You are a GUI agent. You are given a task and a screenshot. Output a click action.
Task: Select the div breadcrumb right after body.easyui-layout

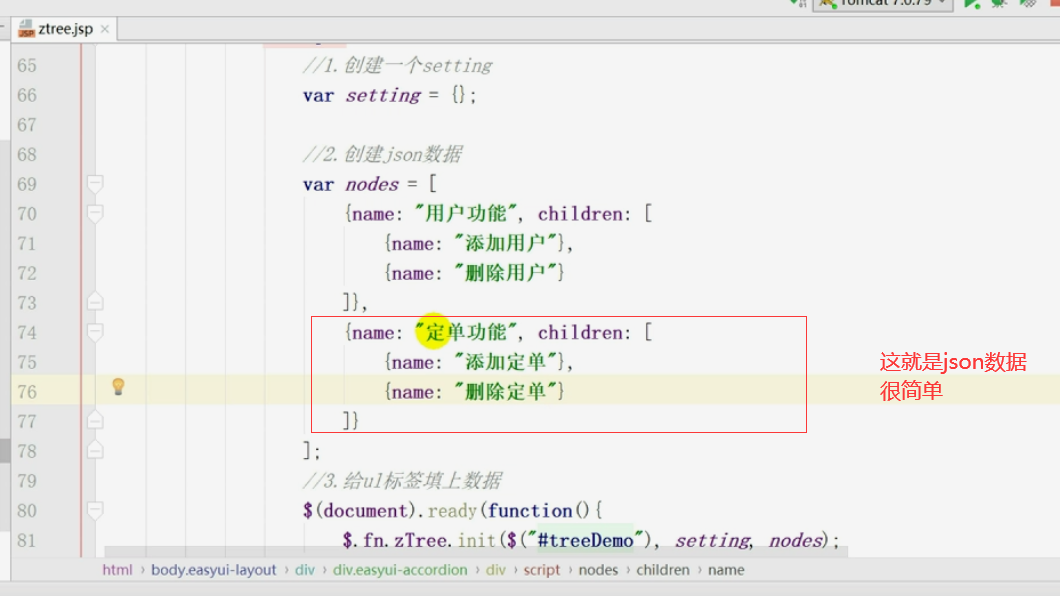(305, 570)
